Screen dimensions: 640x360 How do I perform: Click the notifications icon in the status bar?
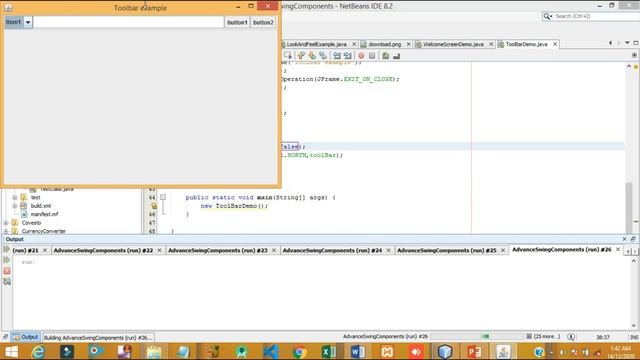coord(571,337)
